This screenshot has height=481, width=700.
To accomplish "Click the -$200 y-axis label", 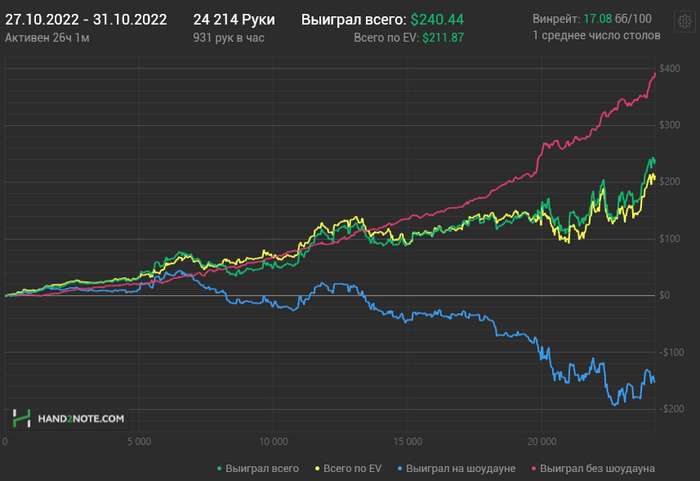I will click(671, 409).
